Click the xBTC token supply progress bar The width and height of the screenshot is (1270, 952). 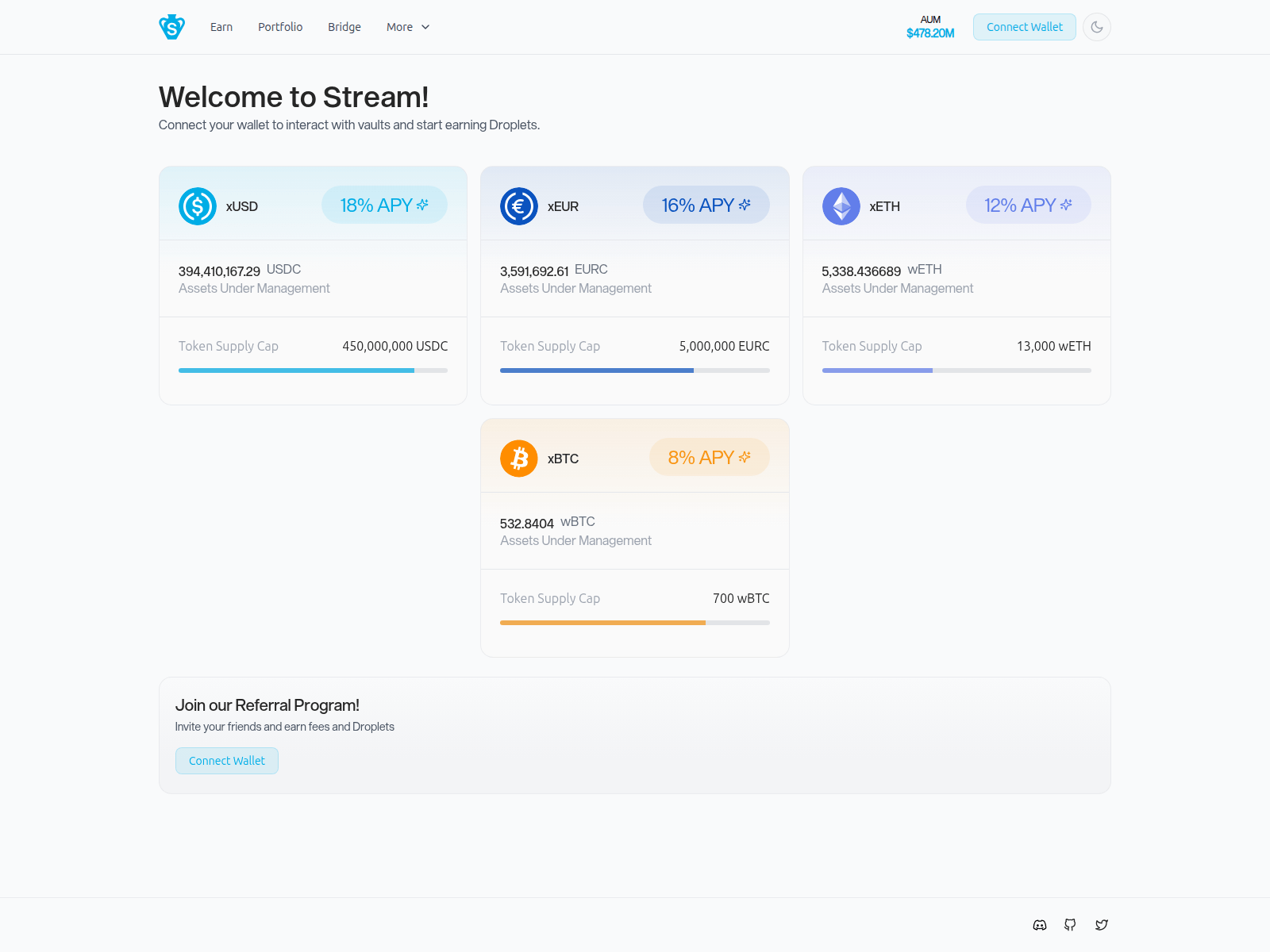(x=634, y=623)
